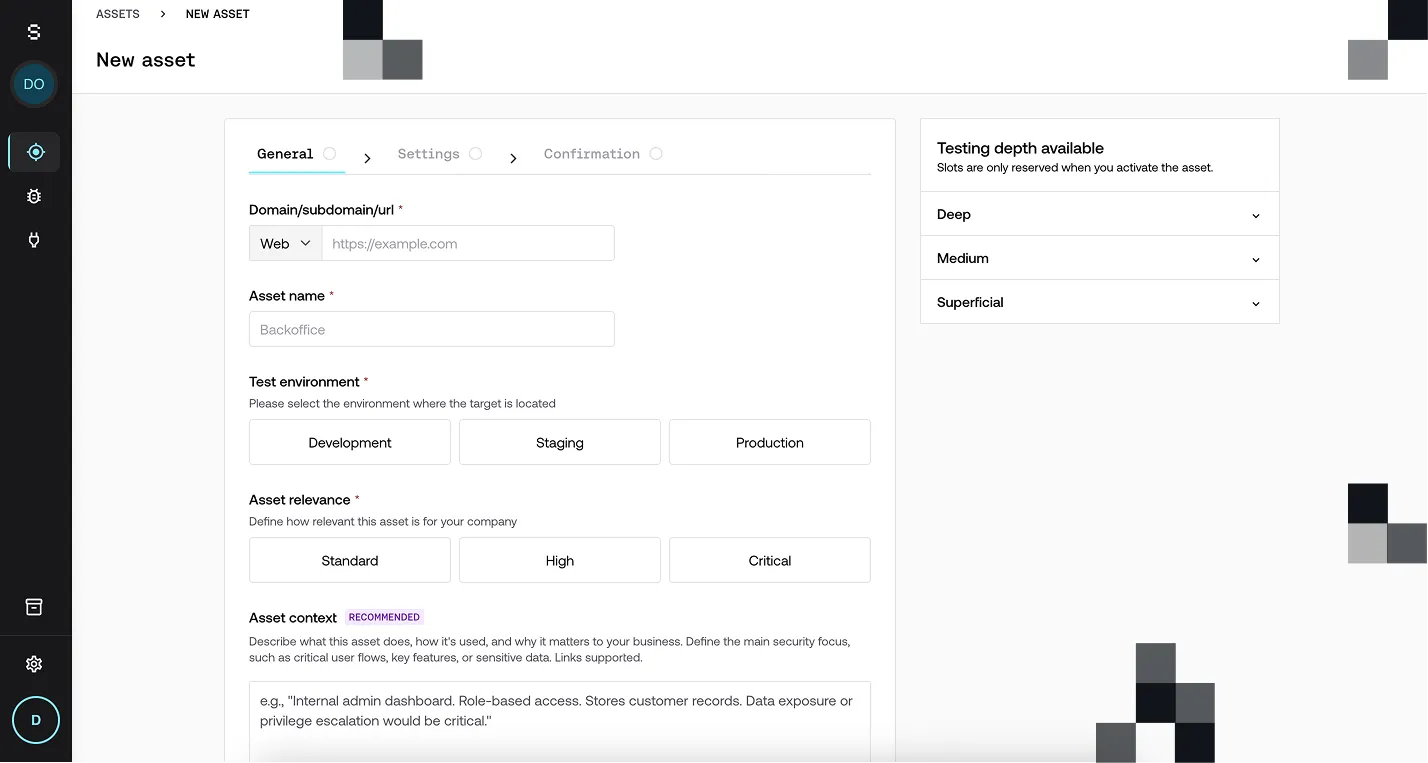Open the archive box icon in sidebar
1428x763 pixels.
[x=34, y=607]
